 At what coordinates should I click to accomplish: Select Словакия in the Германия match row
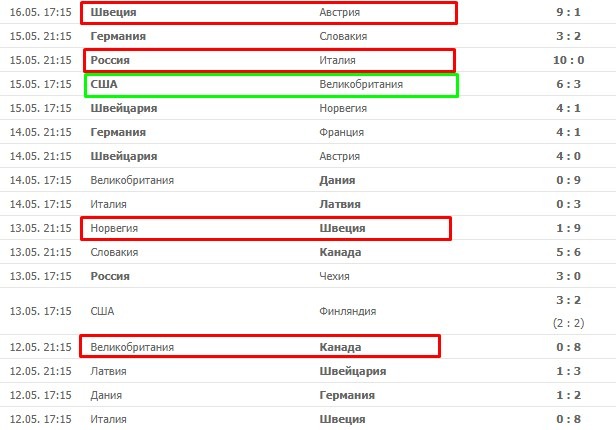343,36
